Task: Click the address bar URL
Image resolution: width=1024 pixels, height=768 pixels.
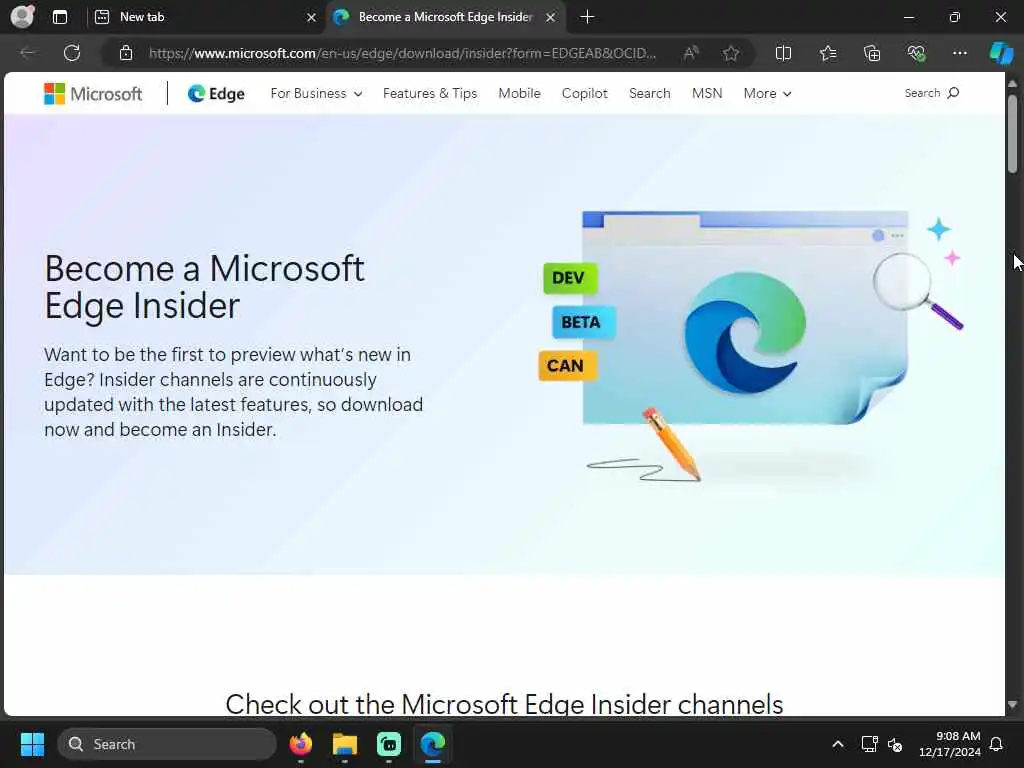Action: coord(402,53)
